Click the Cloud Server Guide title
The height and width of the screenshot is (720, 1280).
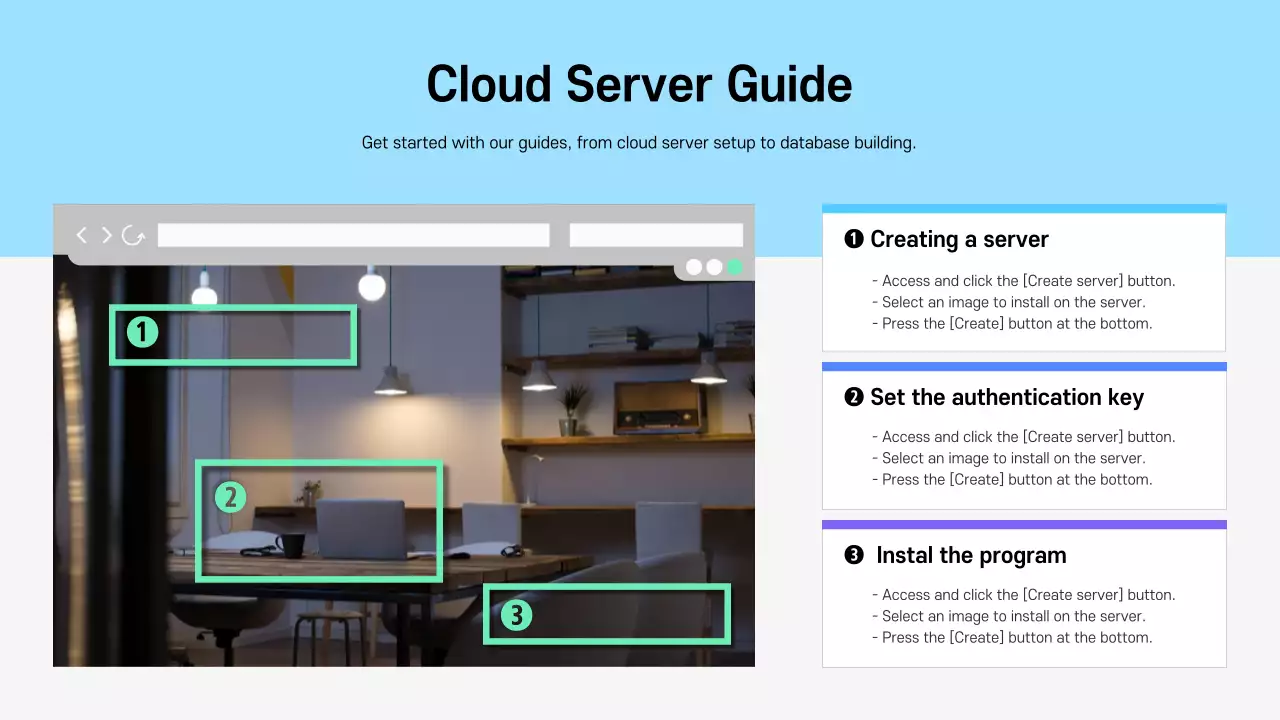click(639, 84)
